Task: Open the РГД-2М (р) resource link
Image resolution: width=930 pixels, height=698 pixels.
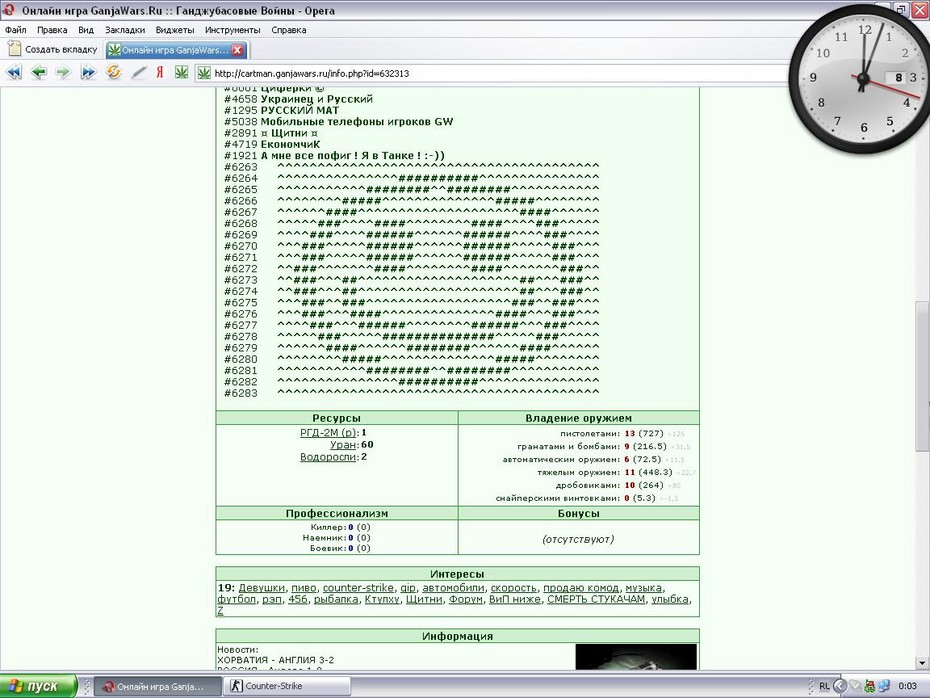Action: (x=328, y=432)
